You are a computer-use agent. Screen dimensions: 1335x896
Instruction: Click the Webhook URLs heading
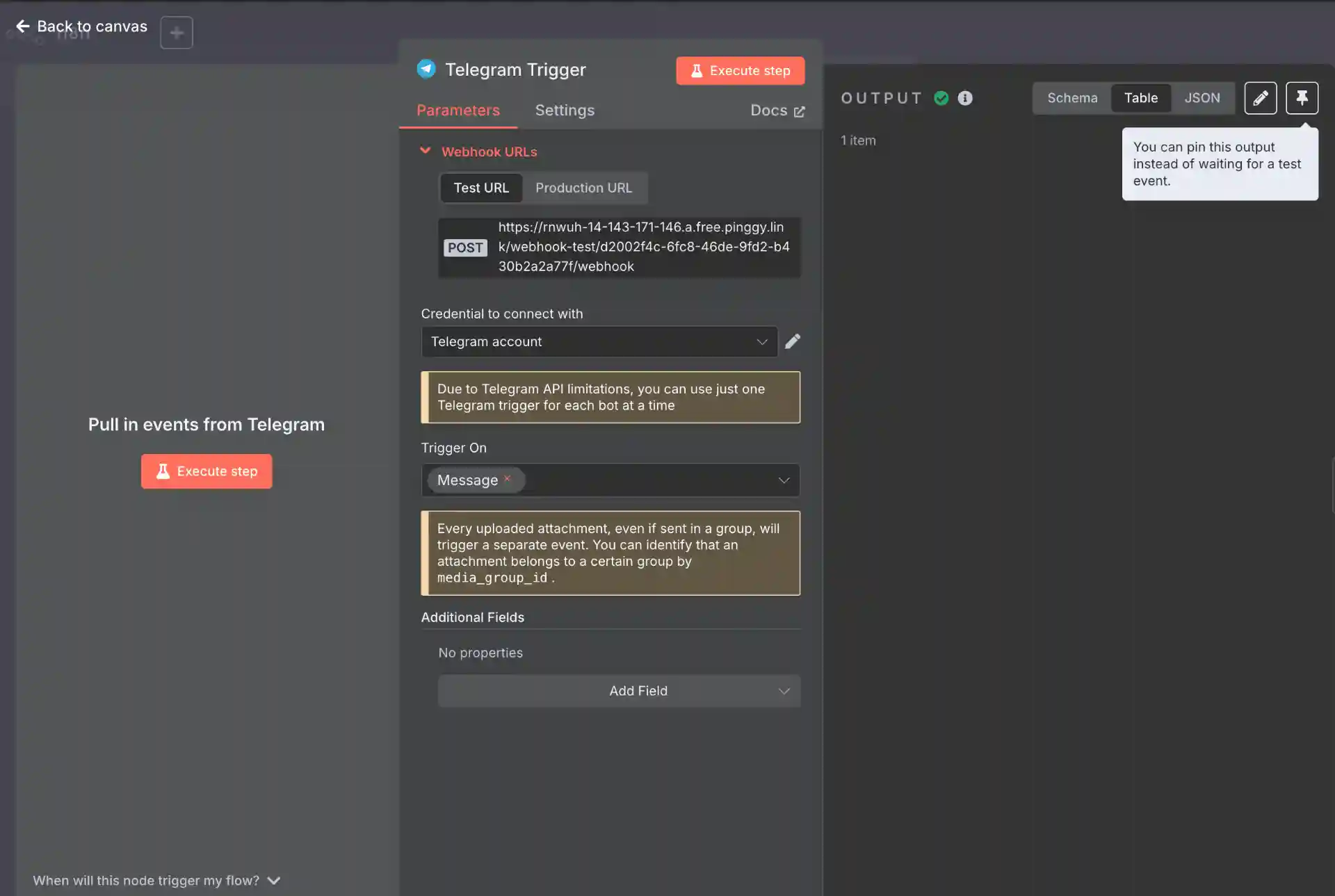[489, 152]
